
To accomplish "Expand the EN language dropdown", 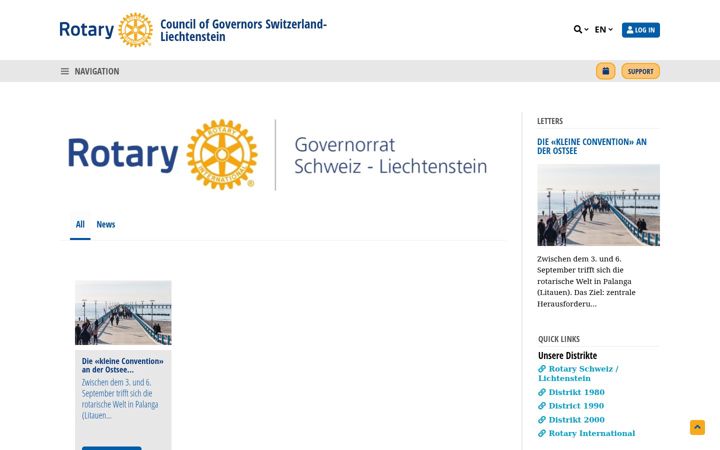I will coord(603,29).
